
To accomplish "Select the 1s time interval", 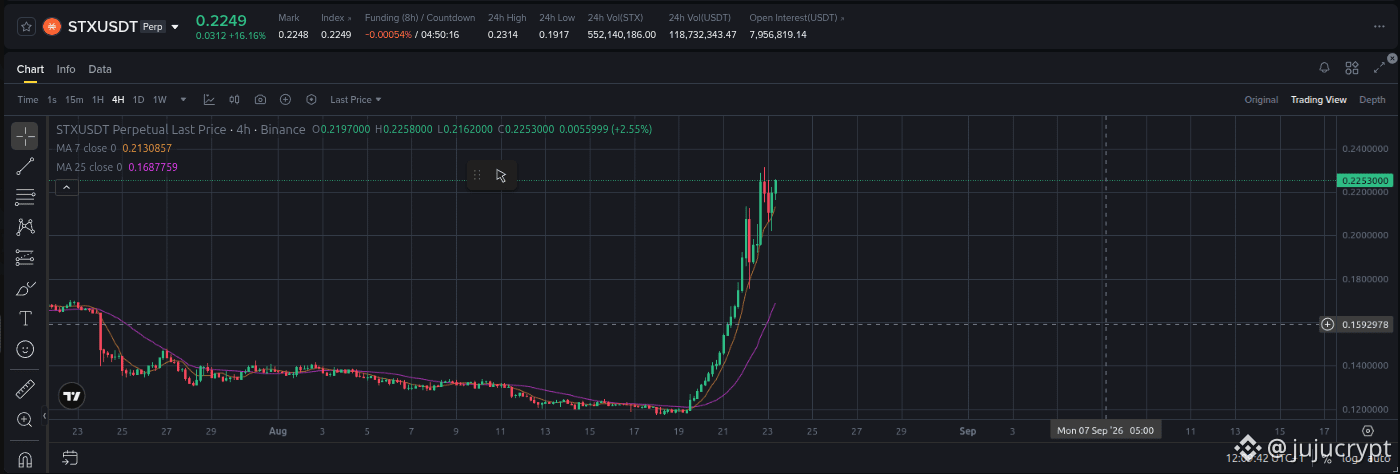I will [52, 100].
